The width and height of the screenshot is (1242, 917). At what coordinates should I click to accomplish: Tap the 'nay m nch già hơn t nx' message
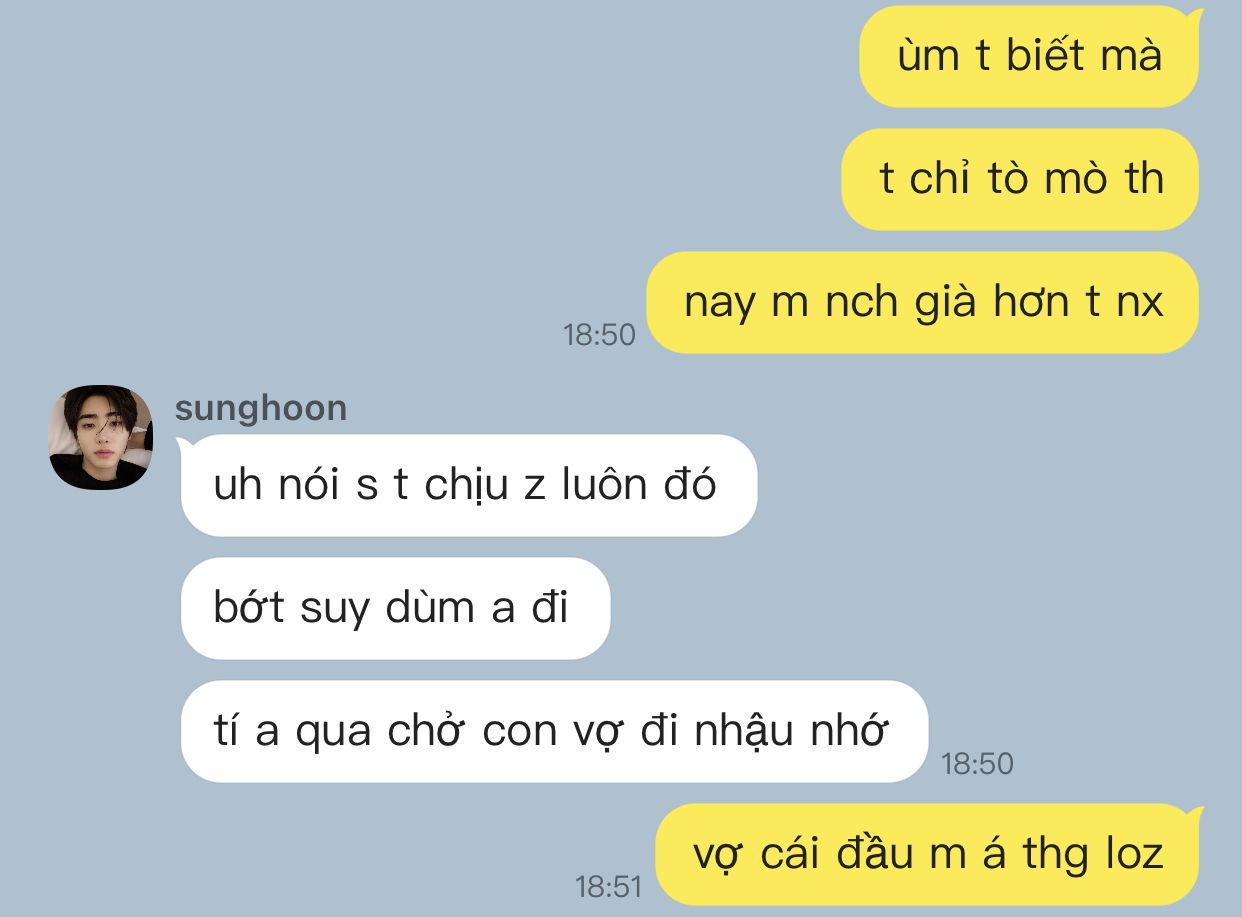(923, 302)
